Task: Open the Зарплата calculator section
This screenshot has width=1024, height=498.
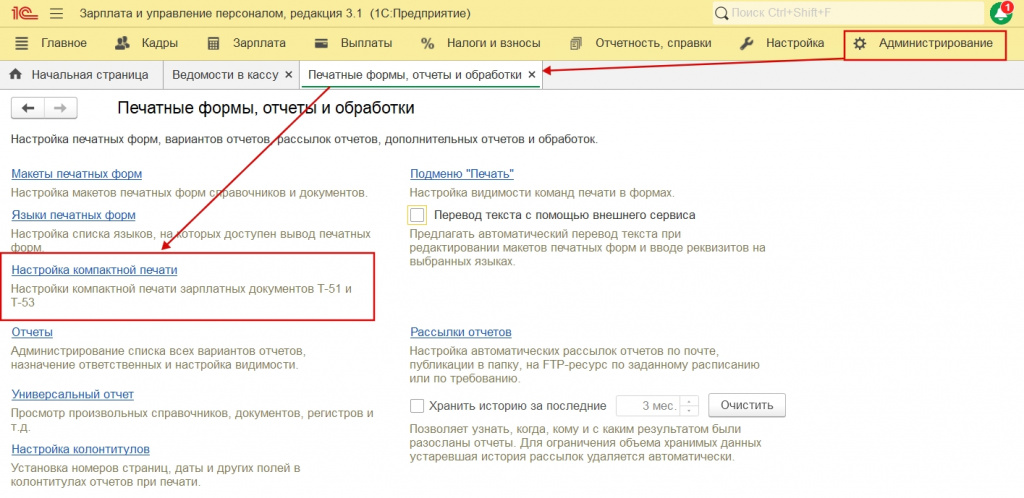Action: (246, 44)
